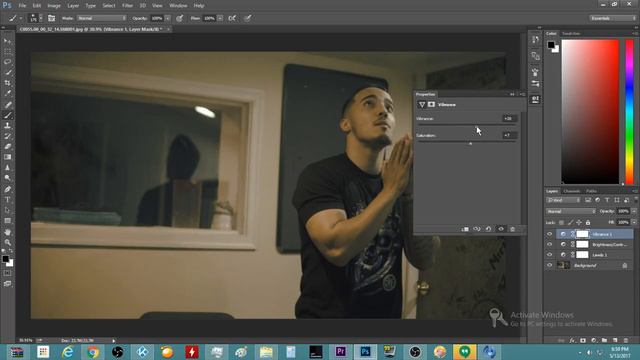Click foreground color swatch in toolbox
640x360 pixels.
pos(5,259)
